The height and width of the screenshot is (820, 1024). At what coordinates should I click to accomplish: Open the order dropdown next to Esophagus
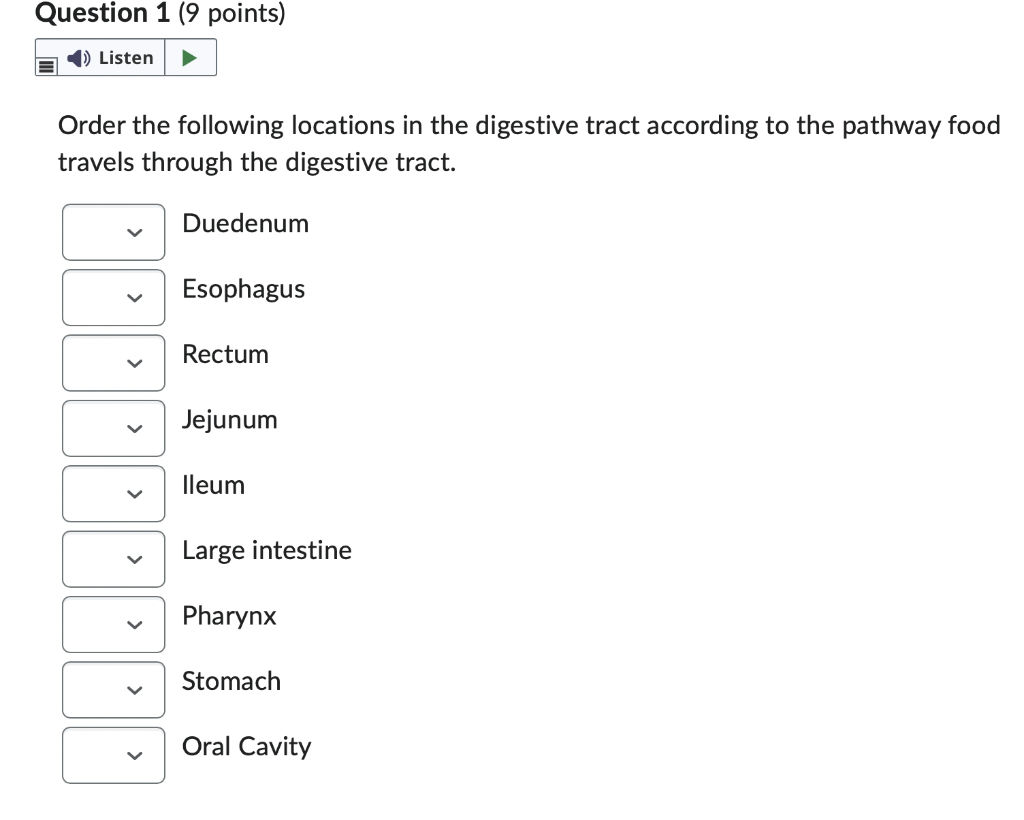point(113,297)
